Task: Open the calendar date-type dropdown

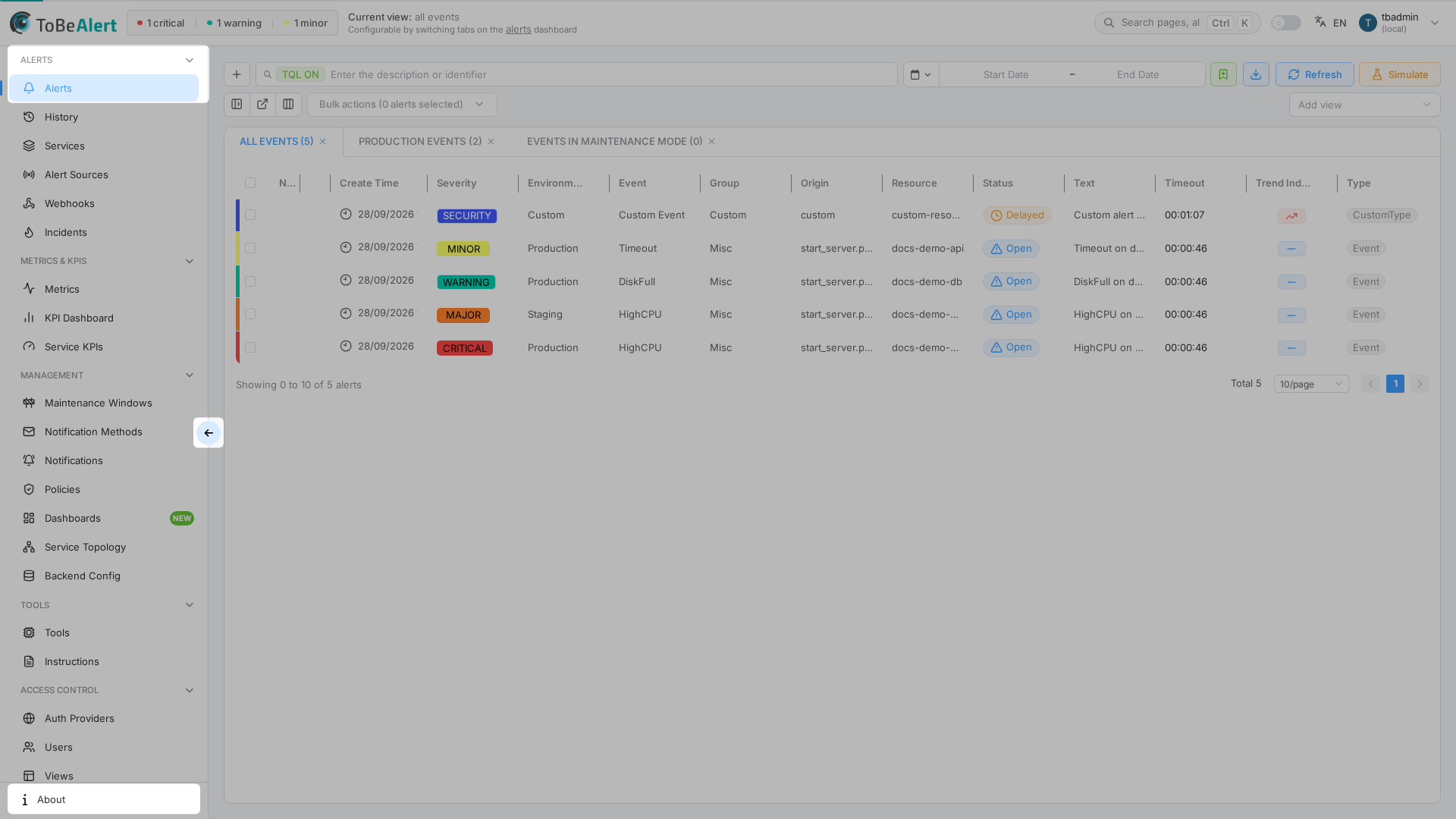Action: pos(921,74)
